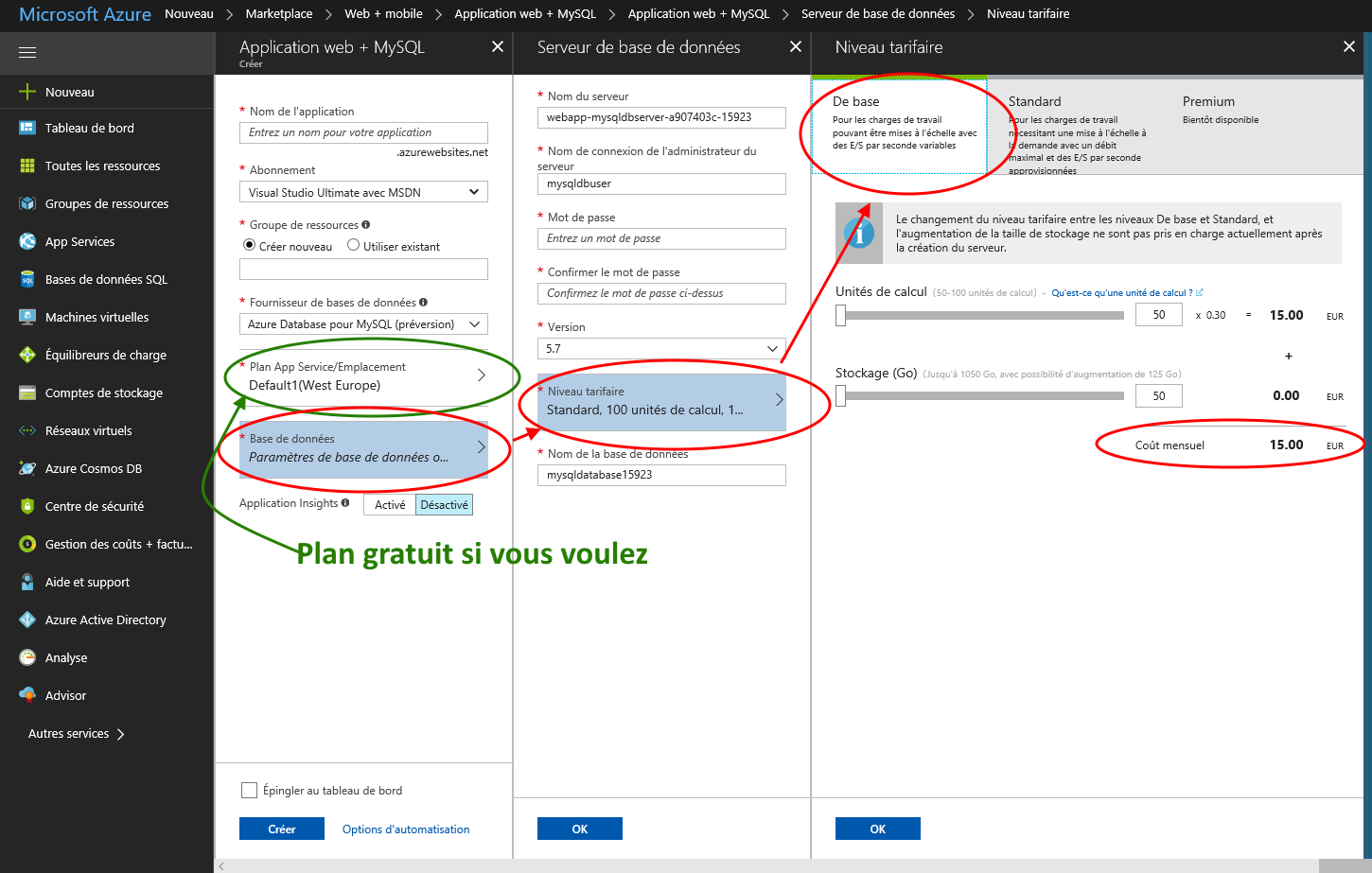Click Comptes de stockage icon
Viewport: 1372px width, 873px height.
click(27, 393)
